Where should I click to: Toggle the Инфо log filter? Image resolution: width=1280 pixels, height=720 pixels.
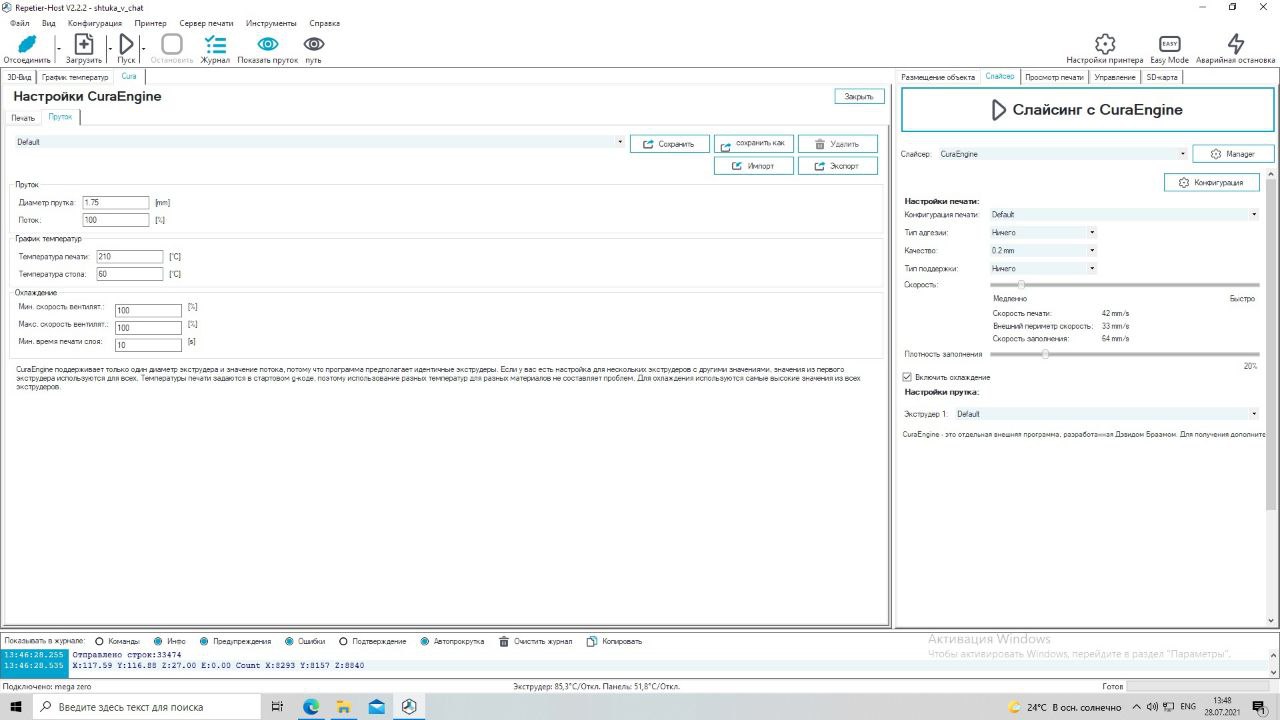tap(159, 641)
